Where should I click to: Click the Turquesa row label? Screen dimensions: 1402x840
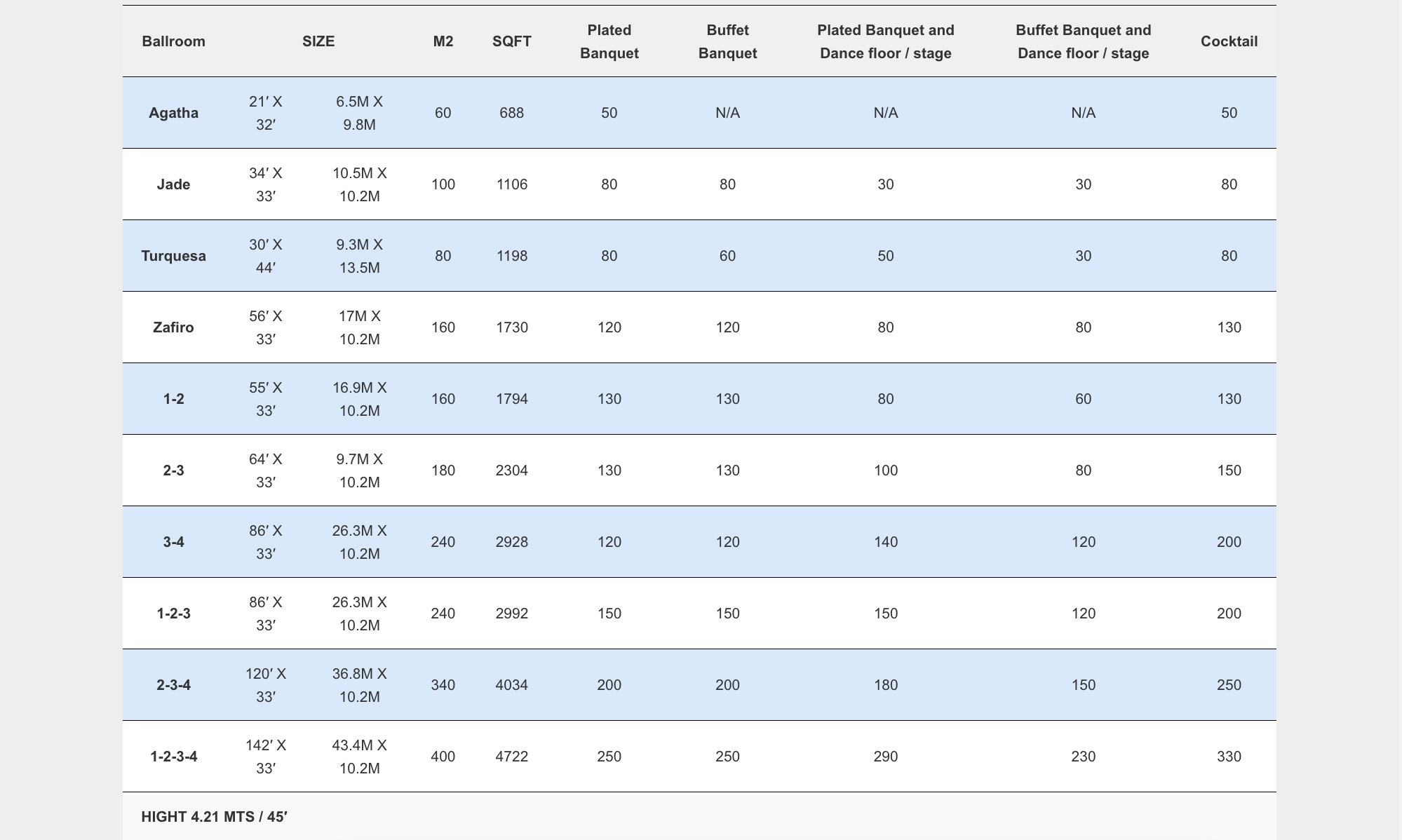click(x=173, y=256)
